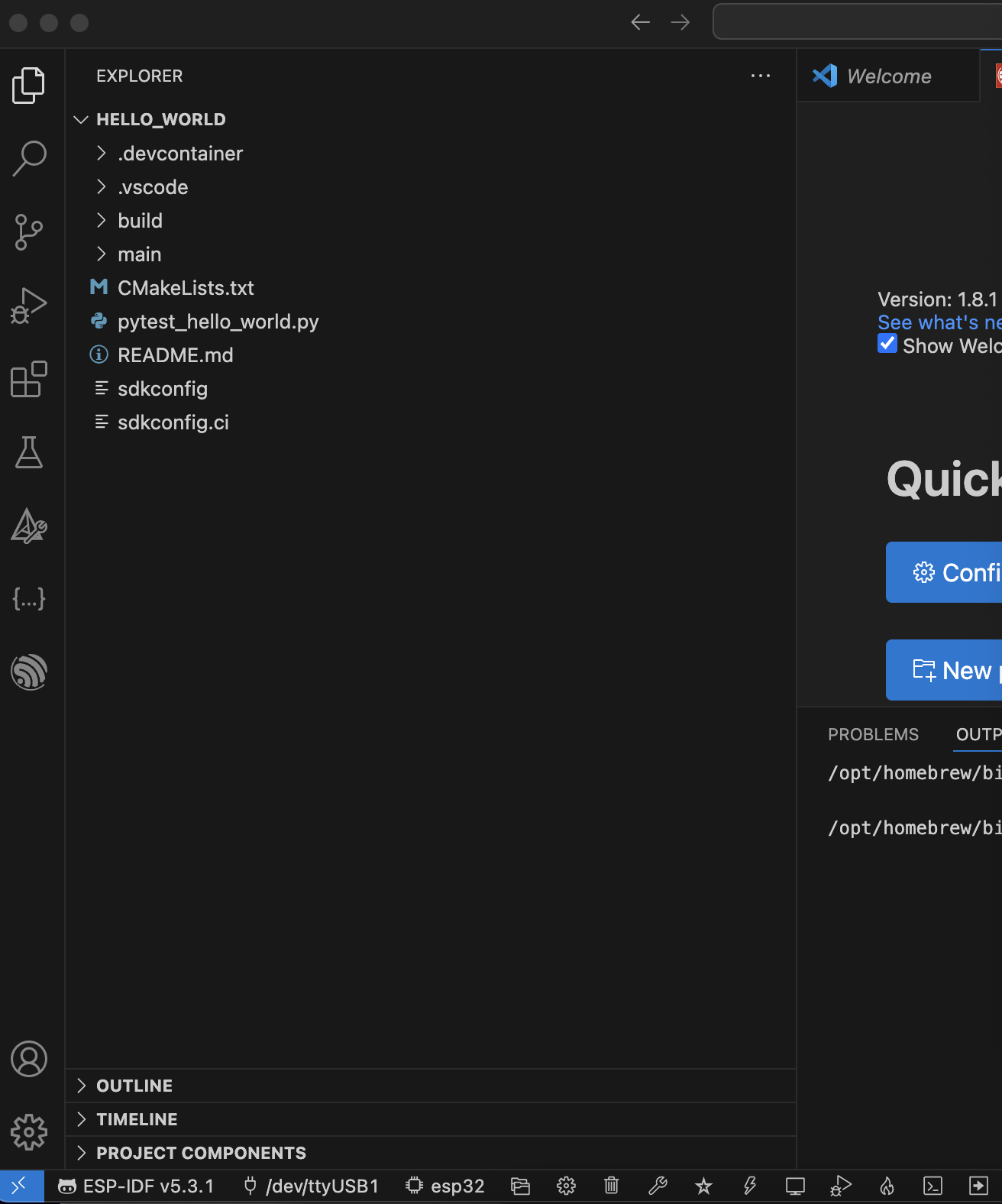The height and width of the screenshot is (1204, 1002).
Task: Expand the build folder
Action: (x=431, y=221)
